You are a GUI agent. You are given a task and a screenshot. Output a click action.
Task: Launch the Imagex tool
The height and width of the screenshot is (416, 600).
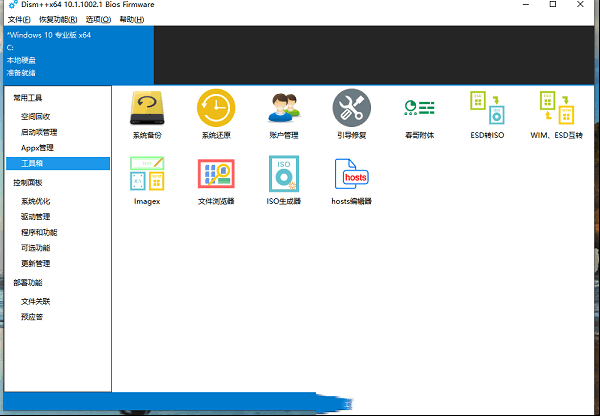click(147, 180)
